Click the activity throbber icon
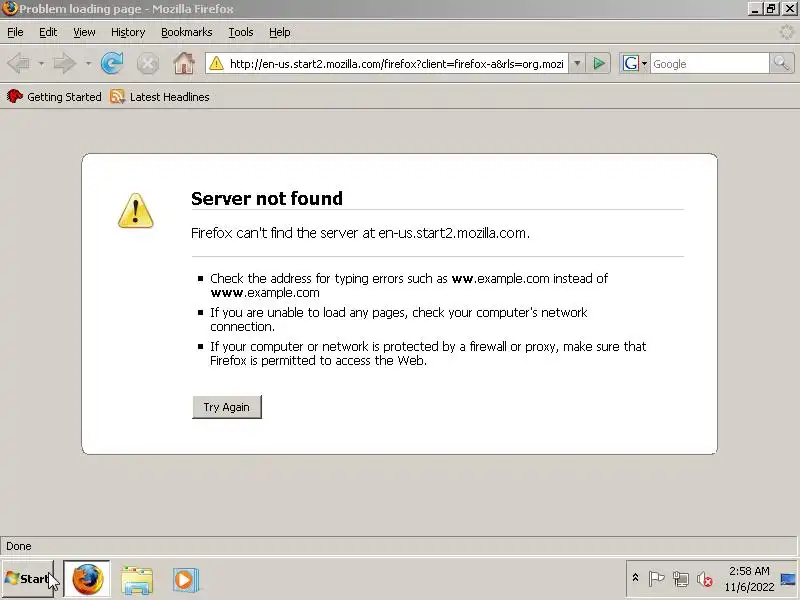The width and height of the screenshot is (800, 600). point(787,32)
